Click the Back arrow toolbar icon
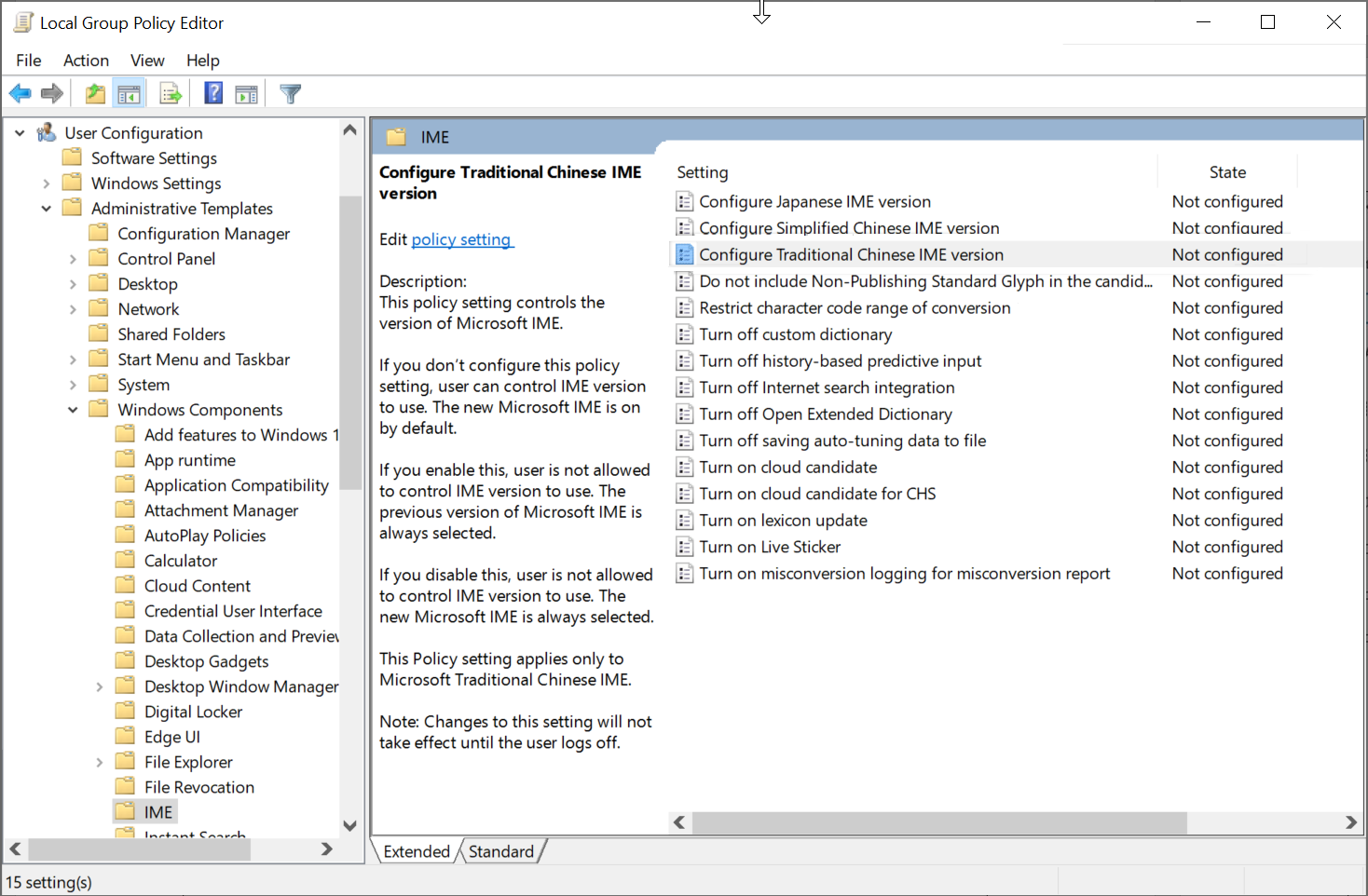 (20, 93)
